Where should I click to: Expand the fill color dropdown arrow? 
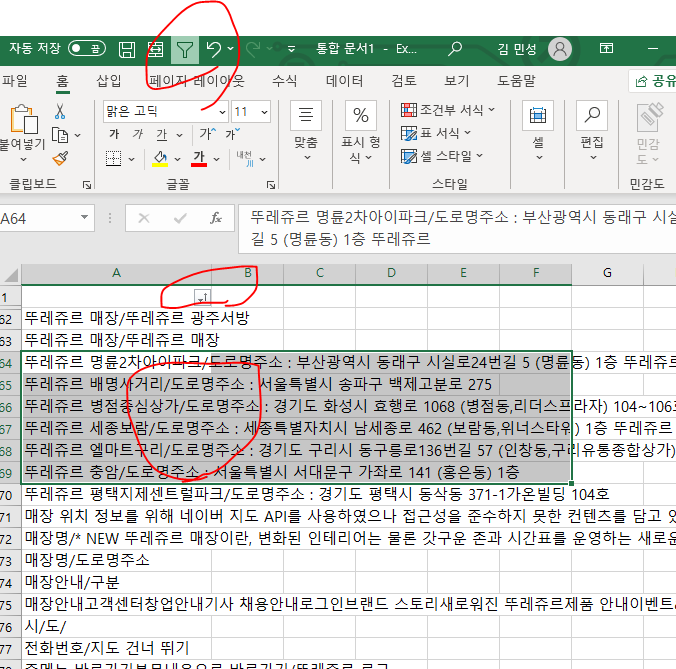click(177, 159)
